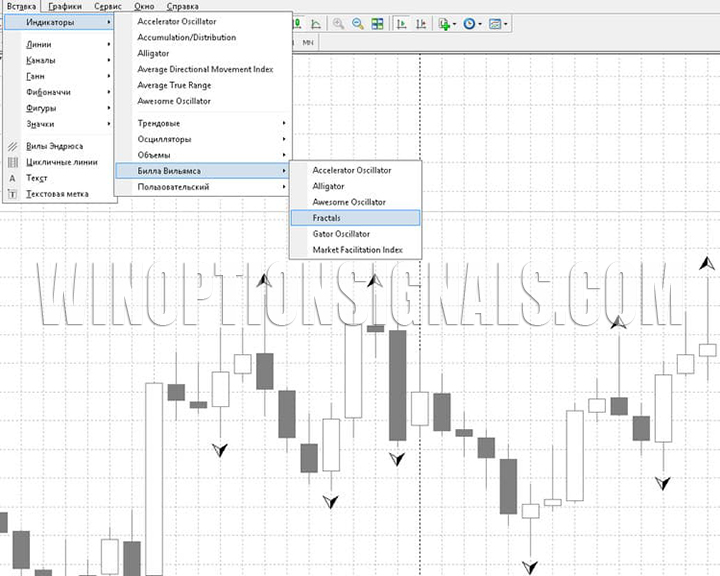Expand the Линии submenu
Viewport: 720px width, 576px height.
pos(59,44)
